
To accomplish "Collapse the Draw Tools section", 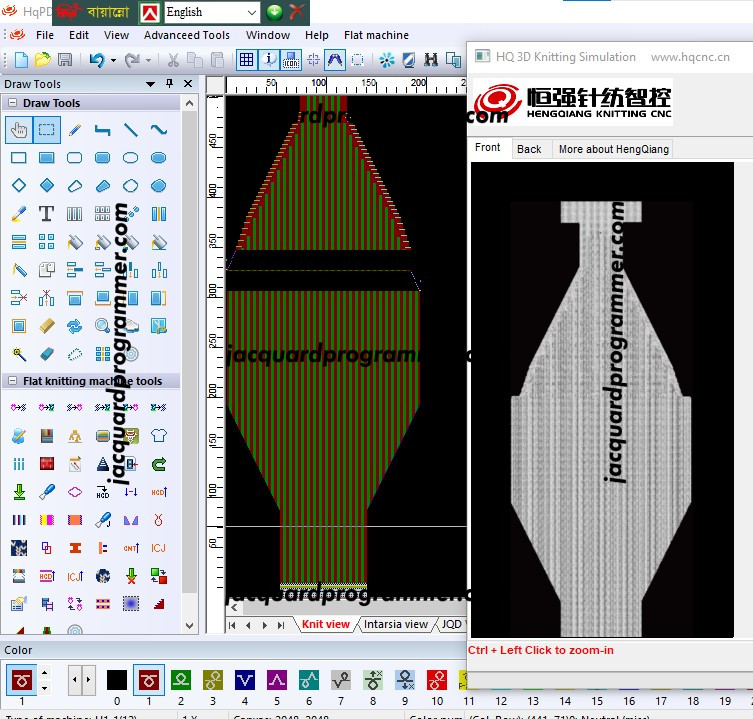I will (12, 103).
